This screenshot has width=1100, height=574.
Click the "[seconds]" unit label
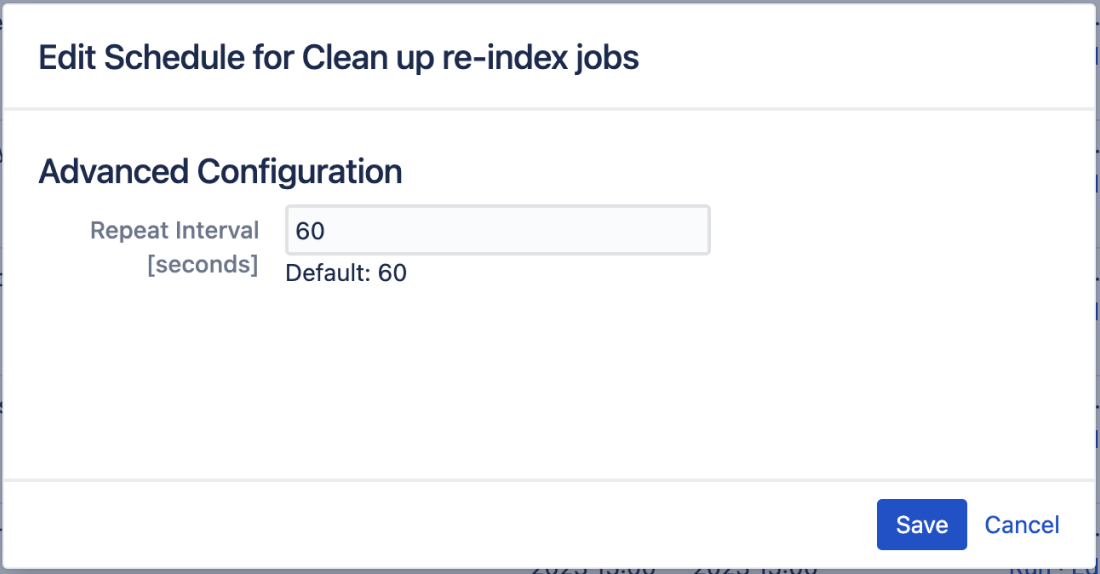click(202, 265)
